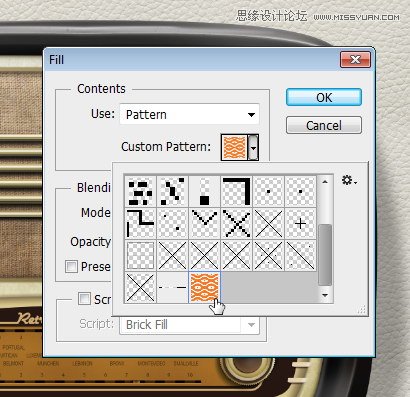Open the pattern picker gear menu
The image size is (410, 397).
[x=349, y=180]
